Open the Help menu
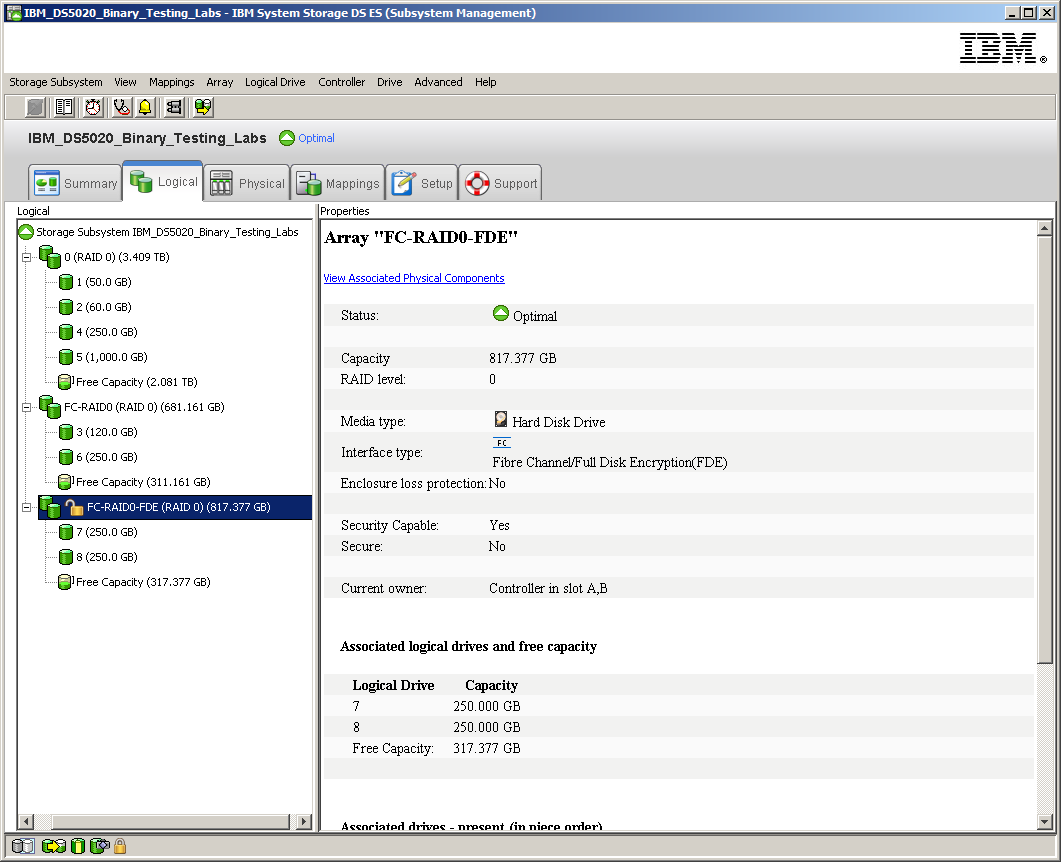This screenshot has width=1061, height=862. [x=485, y=82]
